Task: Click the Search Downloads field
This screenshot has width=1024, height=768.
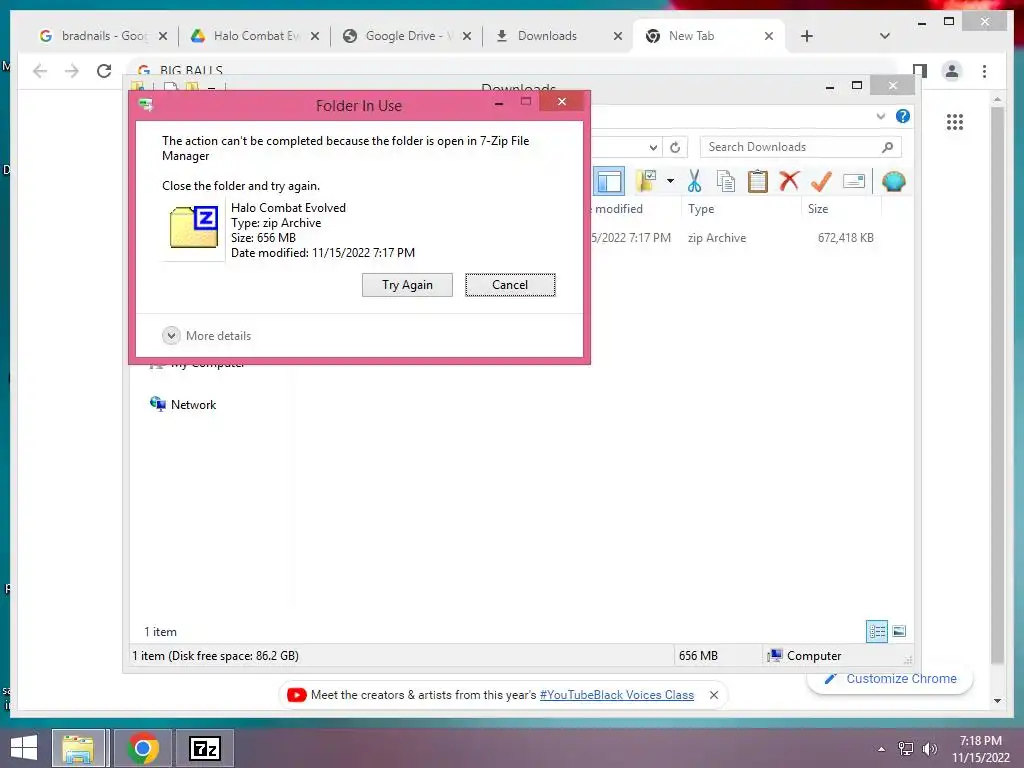Action: (800, 147)
